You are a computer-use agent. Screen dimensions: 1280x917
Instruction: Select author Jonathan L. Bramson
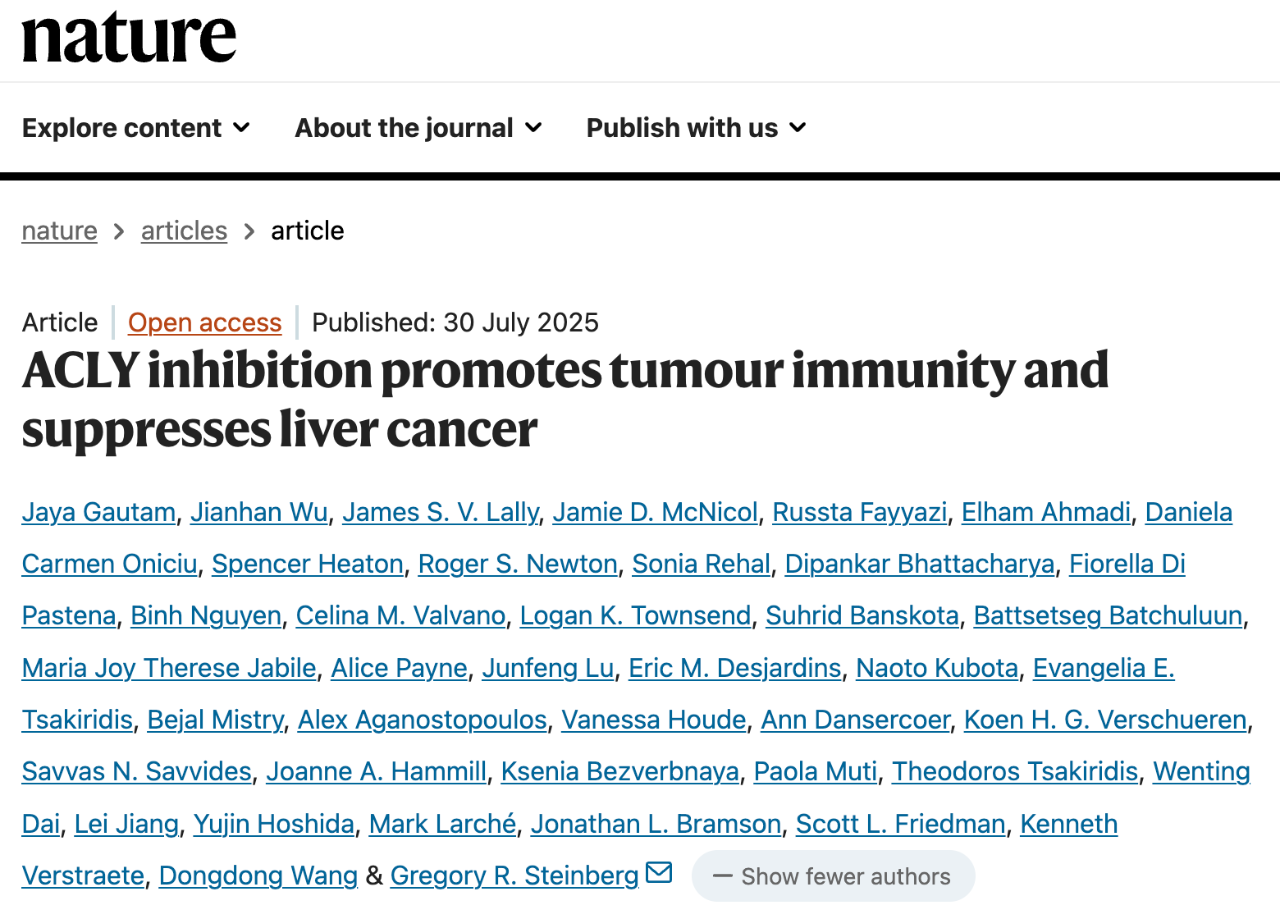656,824
